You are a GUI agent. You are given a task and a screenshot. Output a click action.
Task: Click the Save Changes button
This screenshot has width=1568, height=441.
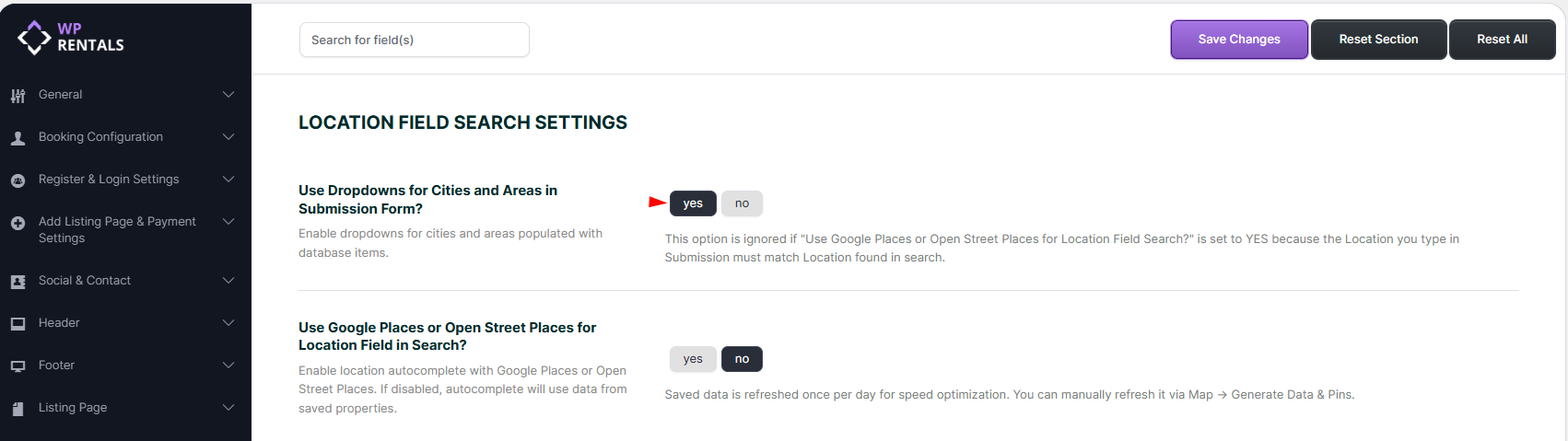click(x=1239, y=40)
